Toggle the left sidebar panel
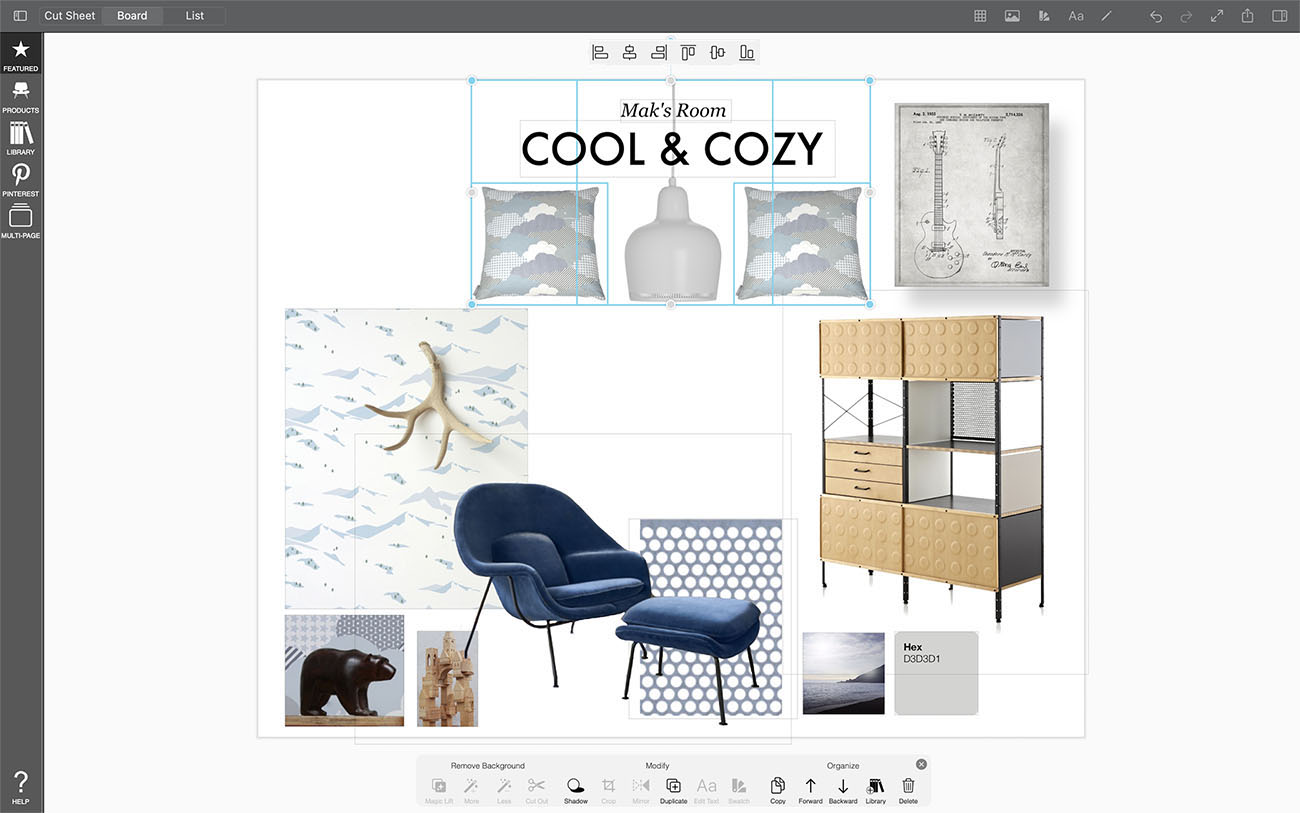The width and height of the screenshot is (1300, 813). coord(20,16)
